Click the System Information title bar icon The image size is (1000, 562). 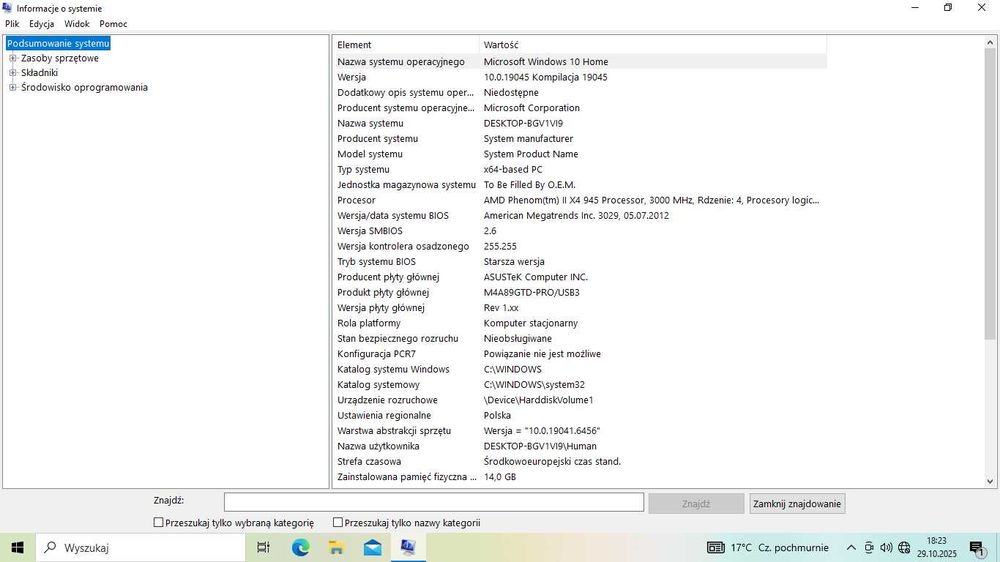coord(7,8)
